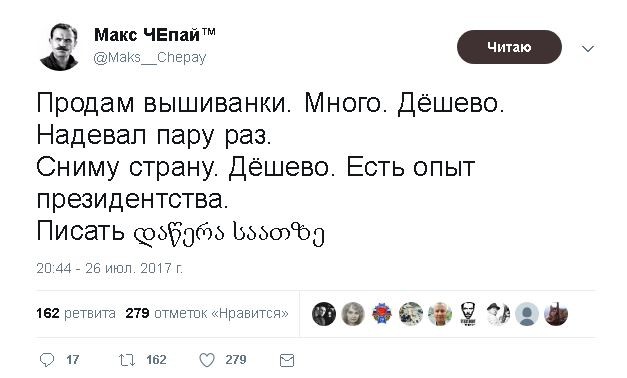Open first liker avatar with dark photo
This screenshot has height=378, width=627.
pyautogui.click(x=323, y=314)
